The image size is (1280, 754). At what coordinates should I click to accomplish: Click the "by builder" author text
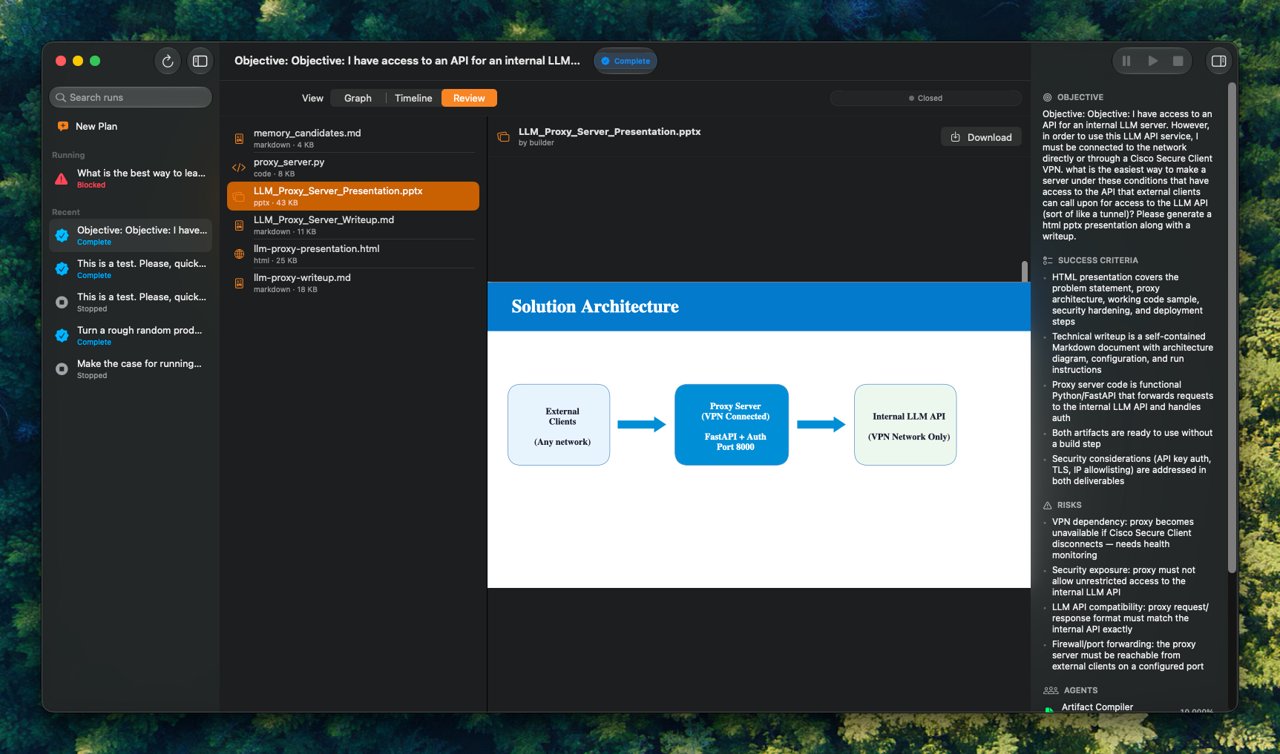point(536,143)
